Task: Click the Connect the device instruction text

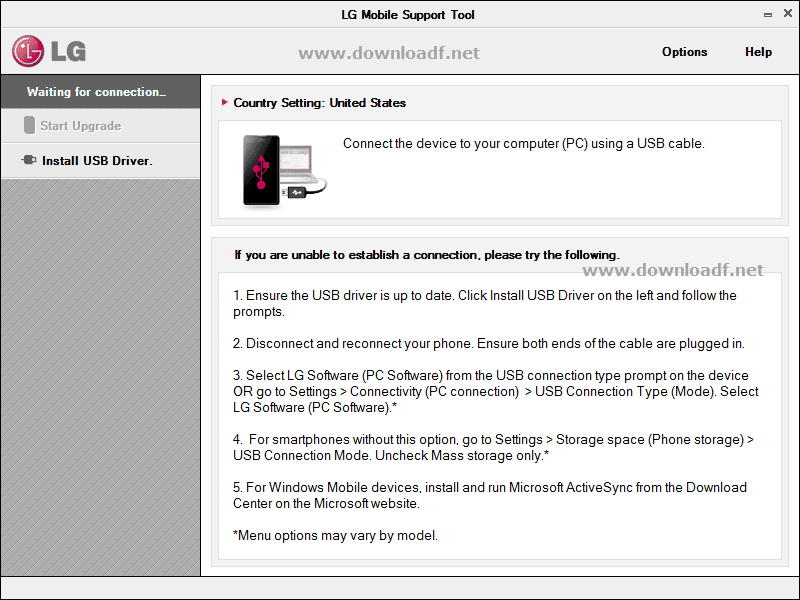Action: pos(523,144)
